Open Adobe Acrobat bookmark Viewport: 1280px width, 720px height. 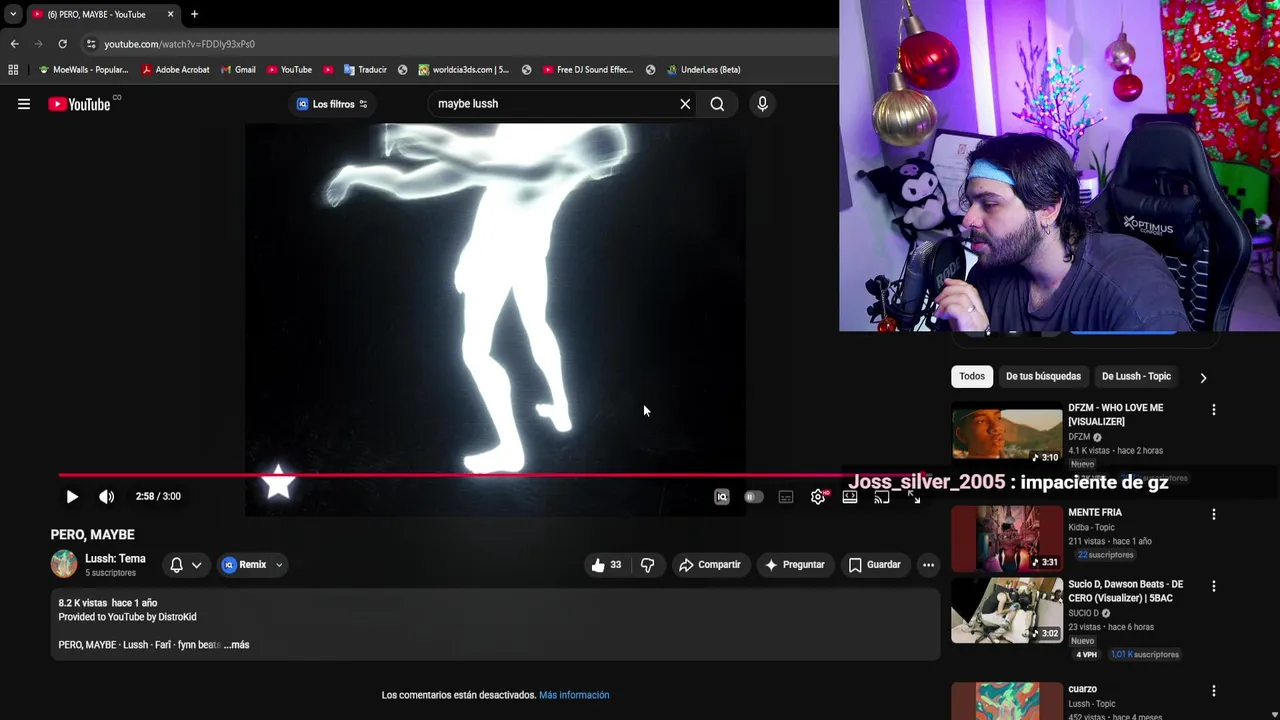pos(175,70)
